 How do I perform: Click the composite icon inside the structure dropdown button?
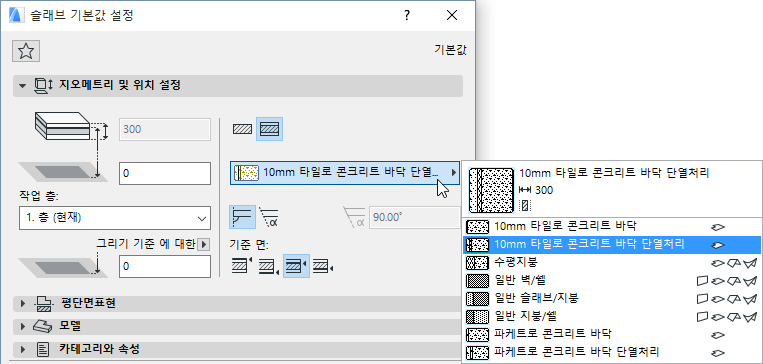[x=246, y=172]
